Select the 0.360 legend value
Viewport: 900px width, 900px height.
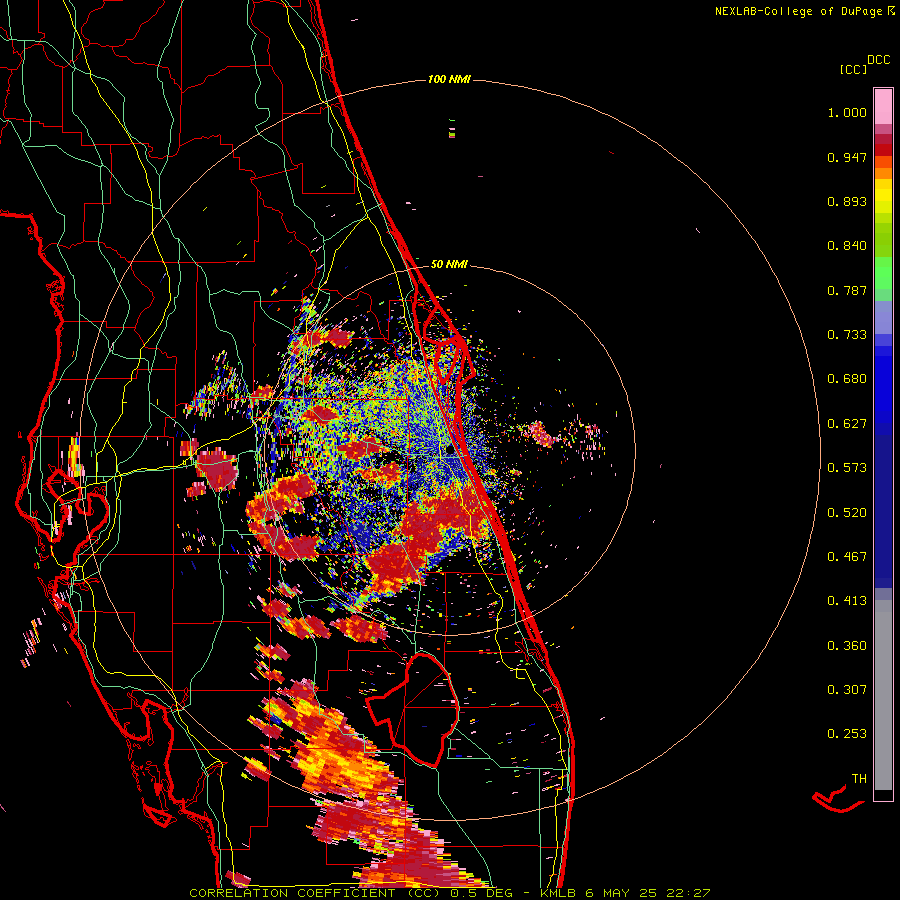coord(847,646)
